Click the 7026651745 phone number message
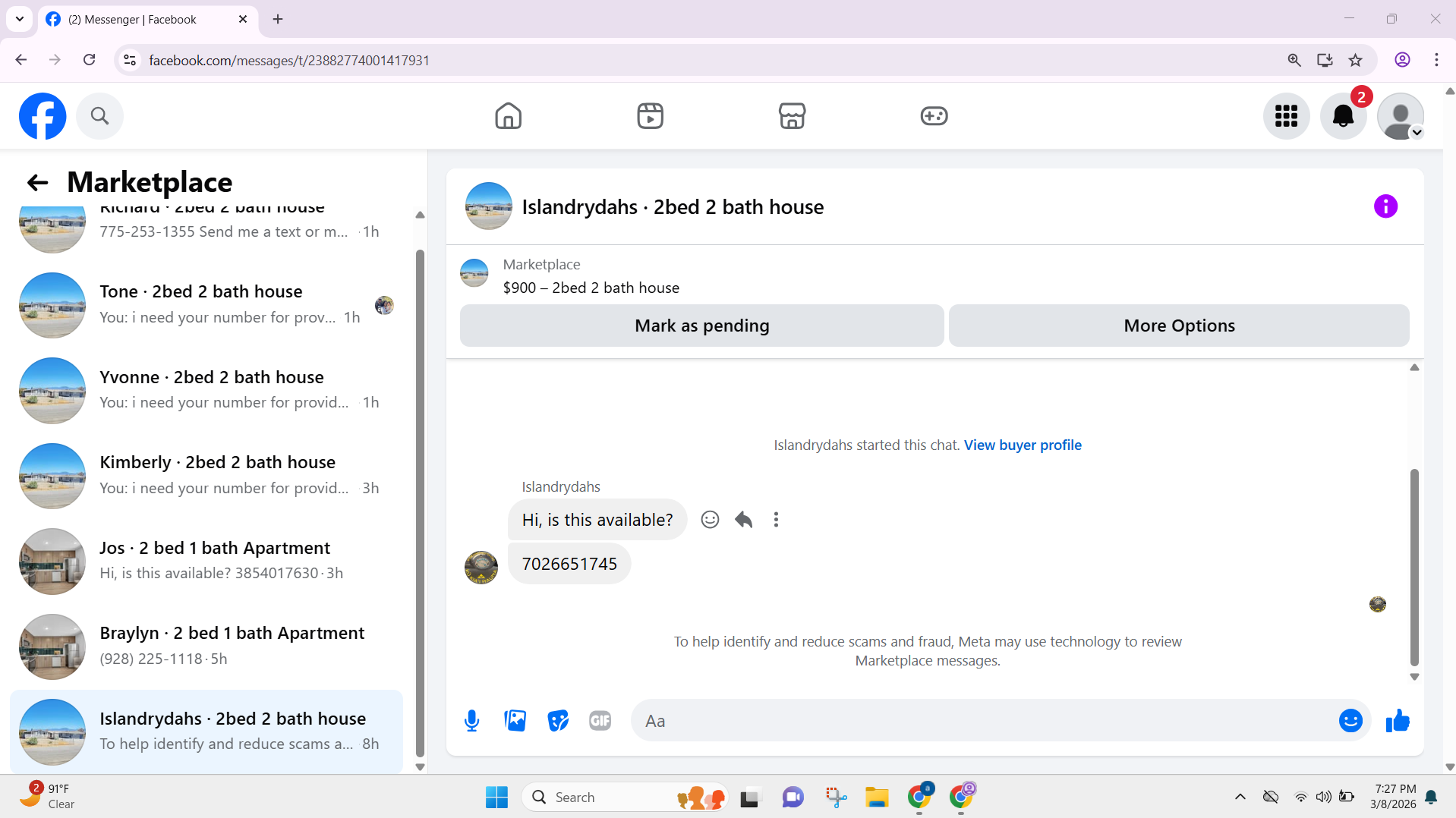This screenshot has width=1456, height=818. 569,564
